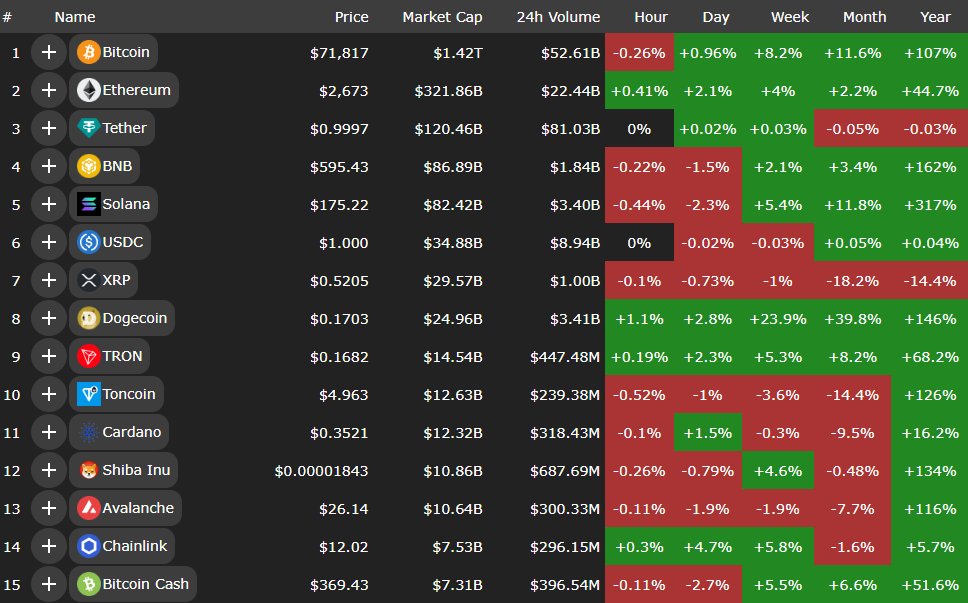Click the Chainlink hexagon logo icon
The image size is (968, 603).
point(89,546)
